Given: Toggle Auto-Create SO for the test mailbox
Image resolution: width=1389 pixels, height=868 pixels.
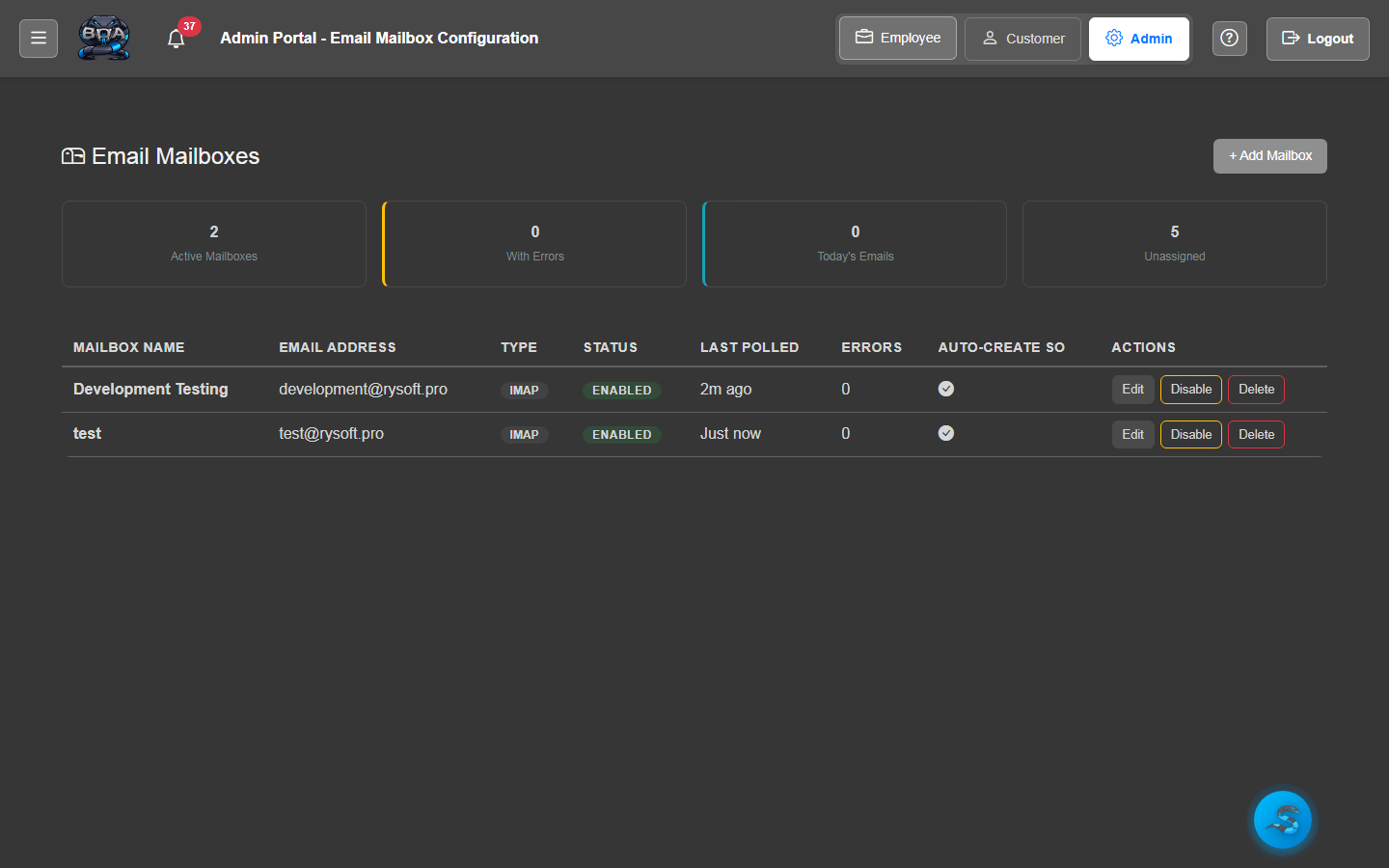Looking at the screenshot, I should click(946, 433).
